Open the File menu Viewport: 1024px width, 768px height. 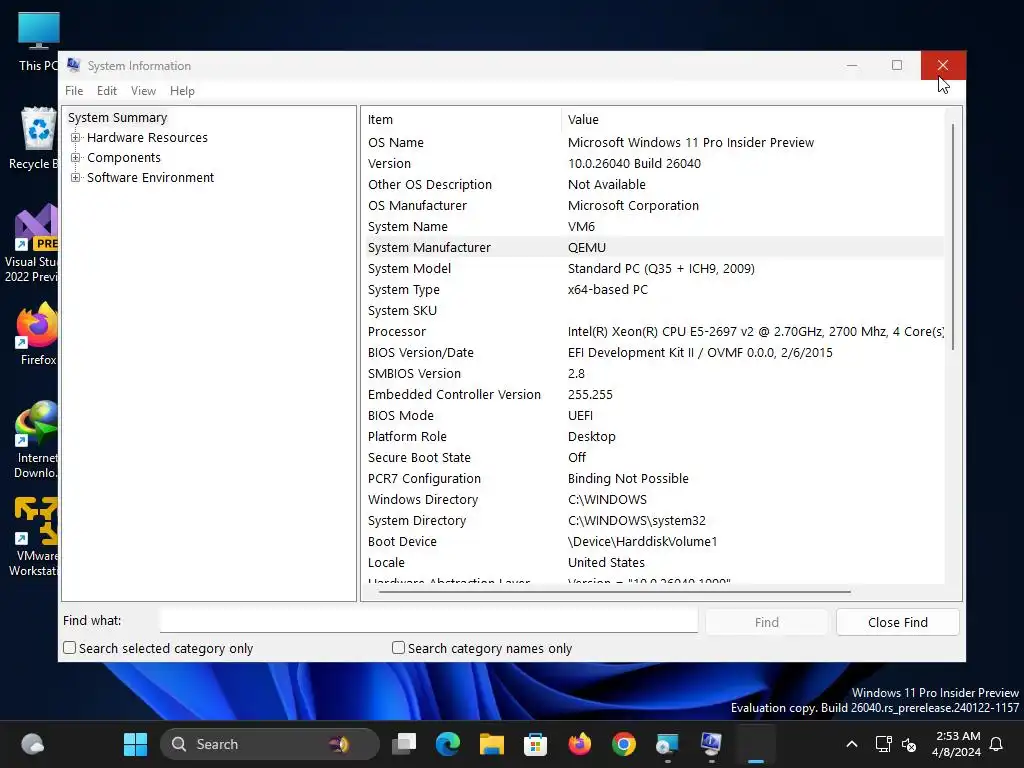point(74,91)
